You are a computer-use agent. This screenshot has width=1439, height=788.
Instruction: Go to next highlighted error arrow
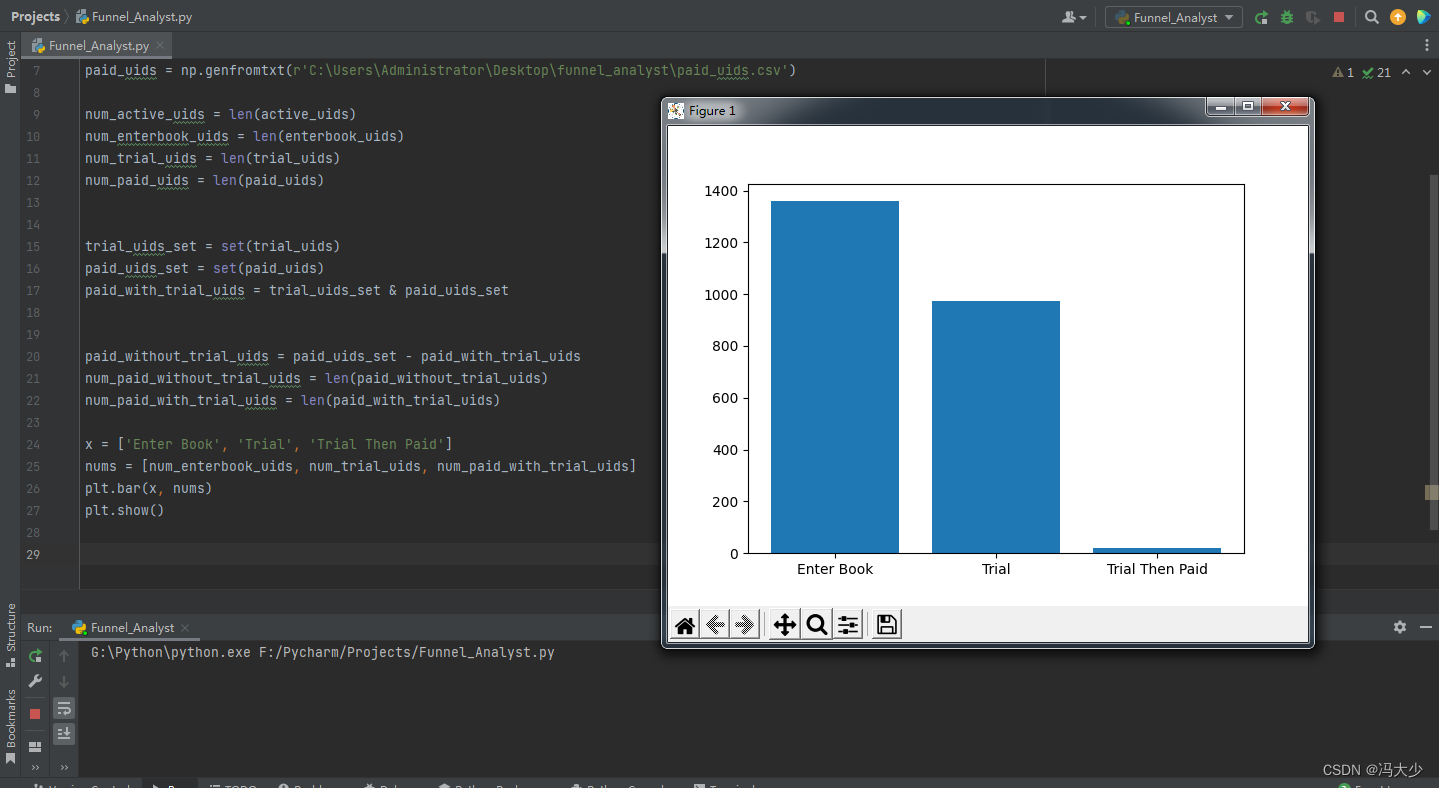click(1425, 72)
